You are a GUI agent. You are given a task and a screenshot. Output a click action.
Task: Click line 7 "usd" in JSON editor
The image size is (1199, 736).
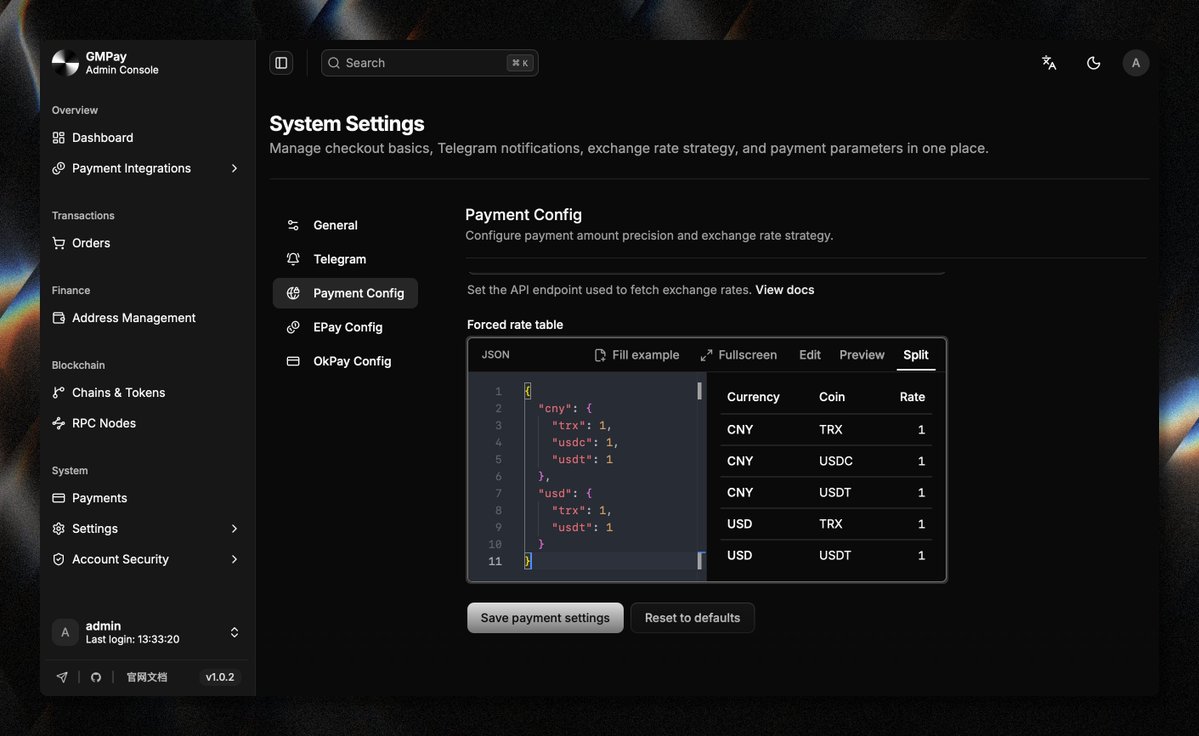(555, 494)
